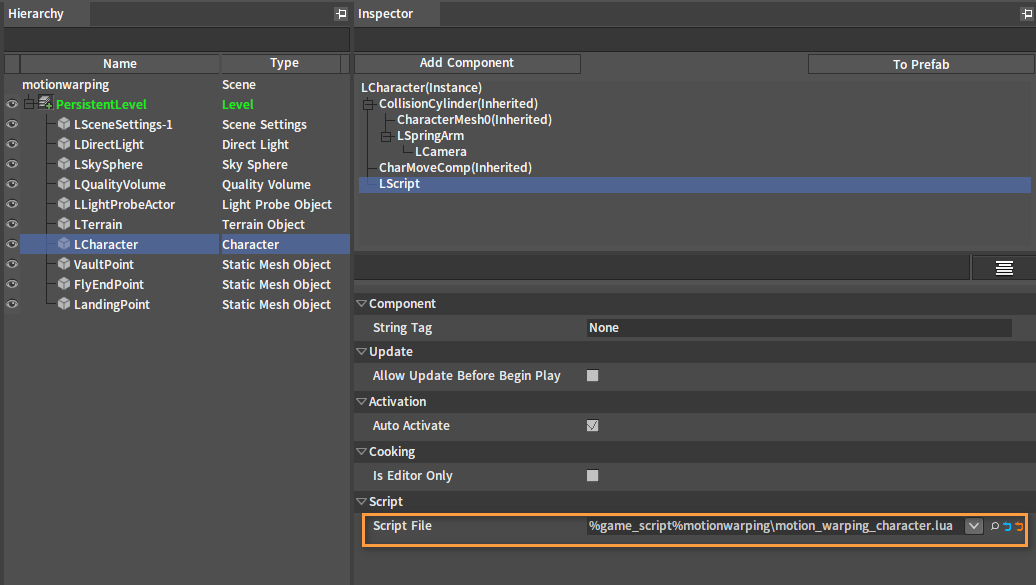This screenshot has width=1036, height=585.
Task: Click the PersistentLevel level icon
Action: pos(45,102)
